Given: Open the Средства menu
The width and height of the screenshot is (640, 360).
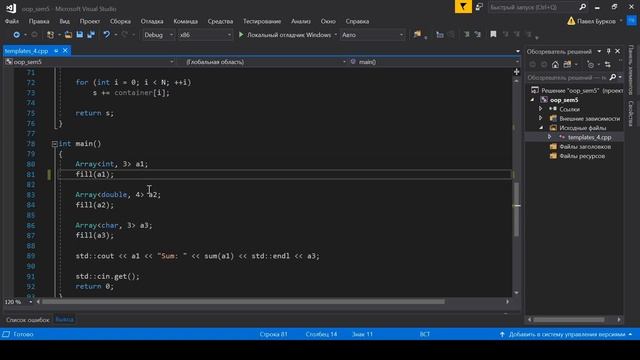Looking at the screenshot, I should [220, 21].
